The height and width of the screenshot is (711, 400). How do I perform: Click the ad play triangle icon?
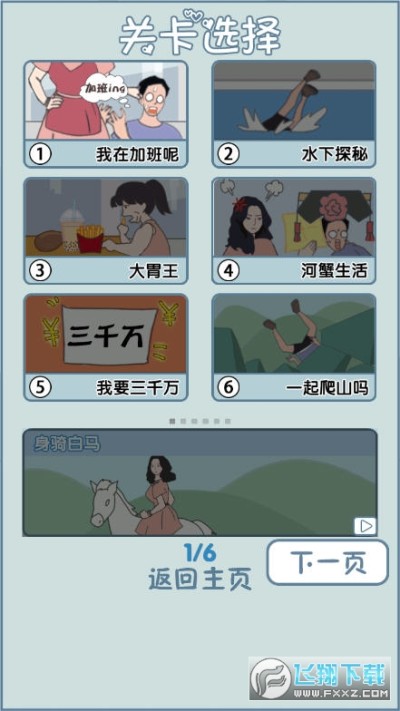click(x=366, y=526)
